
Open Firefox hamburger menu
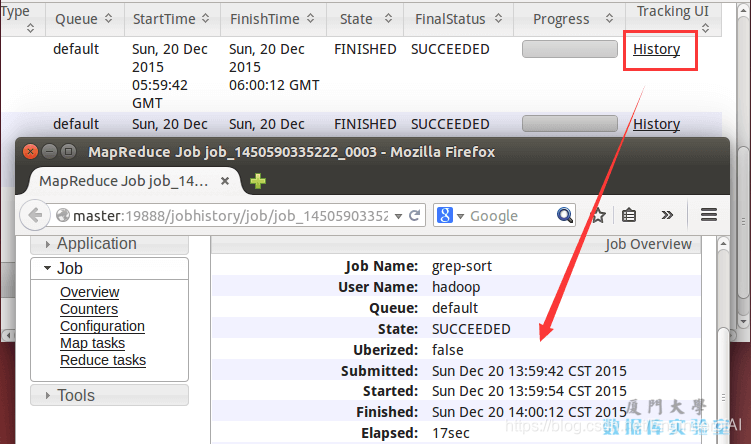point(709,215)
